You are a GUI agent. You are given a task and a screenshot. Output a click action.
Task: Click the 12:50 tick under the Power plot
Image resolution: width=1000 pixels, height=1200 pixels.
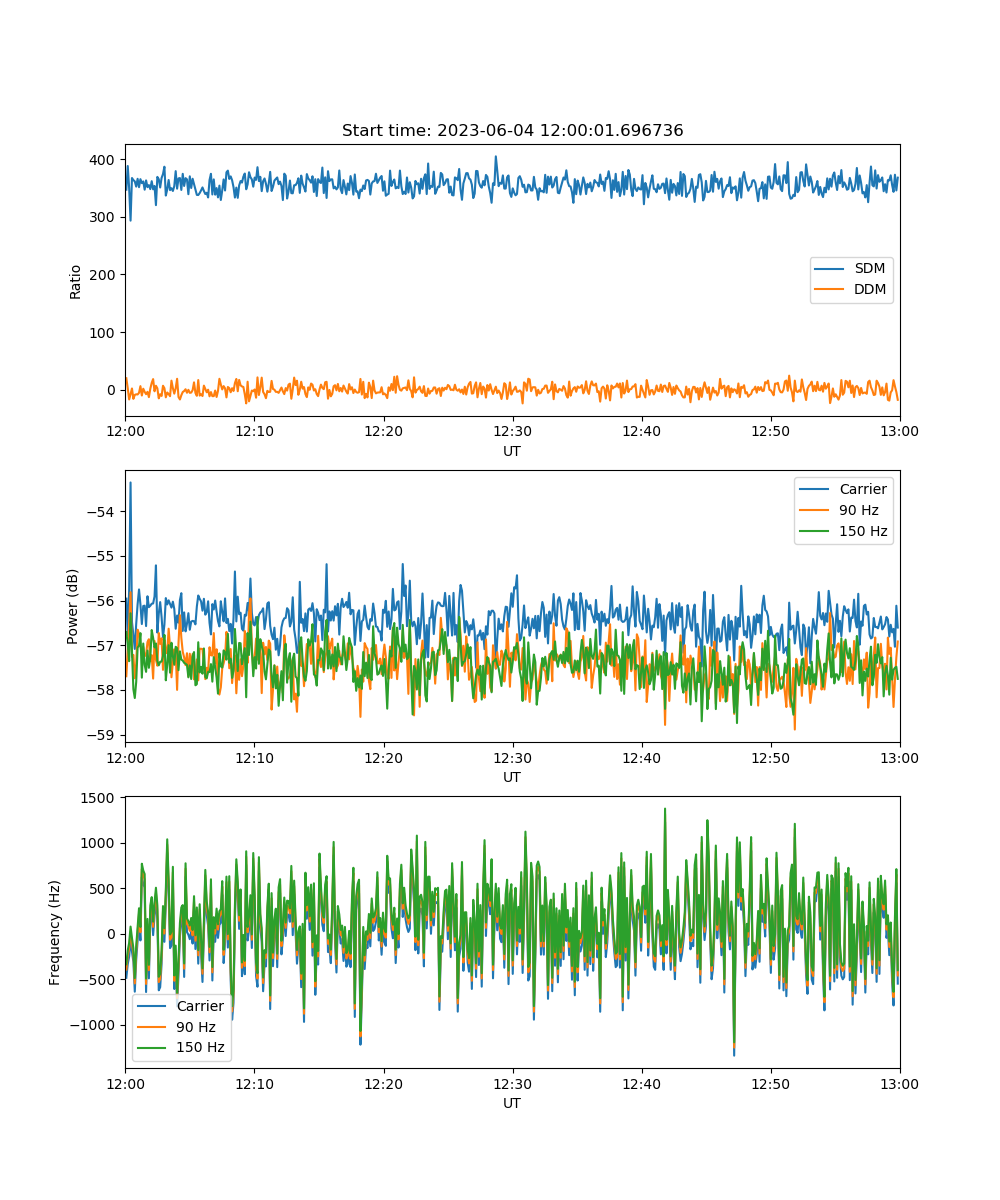[x=770, y=757]
